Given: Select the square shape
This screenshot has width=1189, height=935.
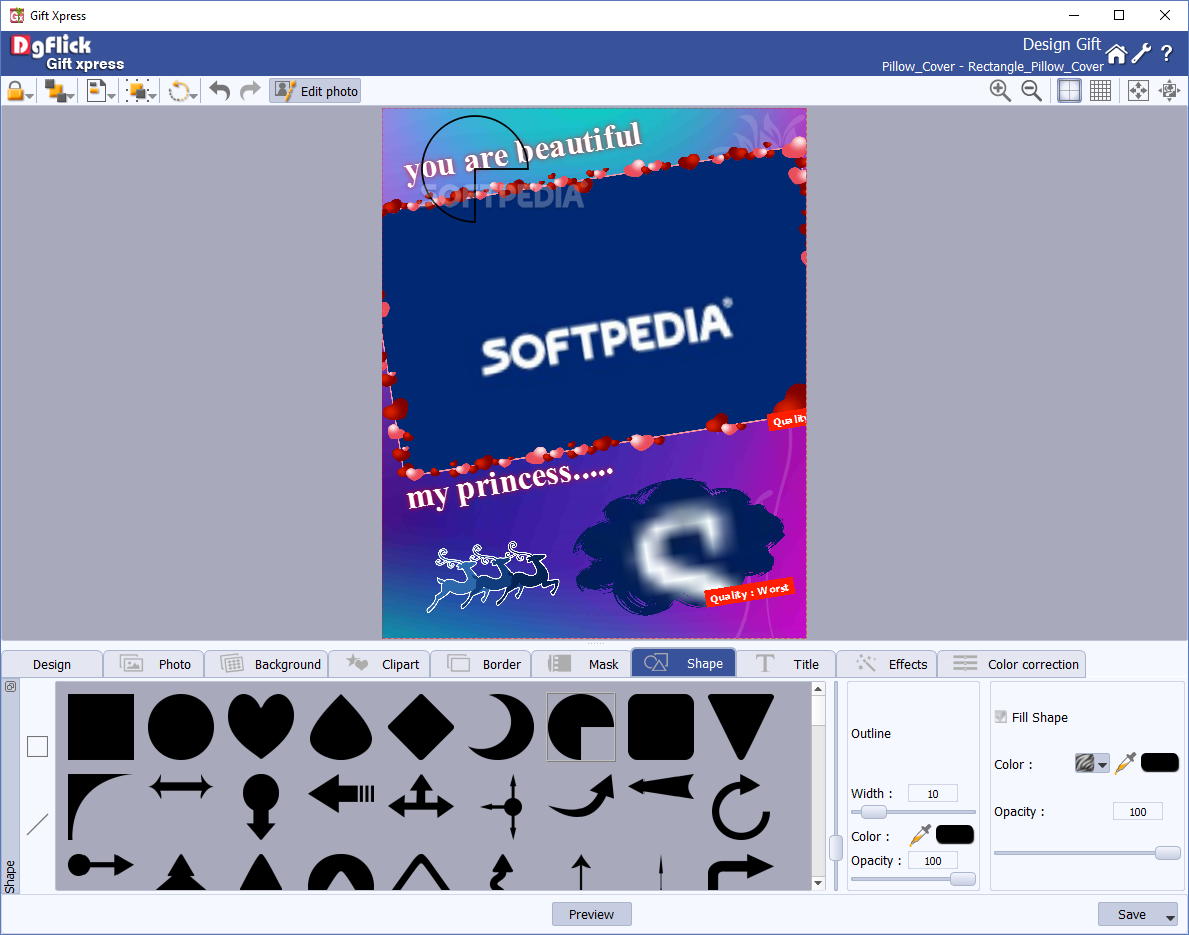Looking at the screenshot, I should point(101,726).
